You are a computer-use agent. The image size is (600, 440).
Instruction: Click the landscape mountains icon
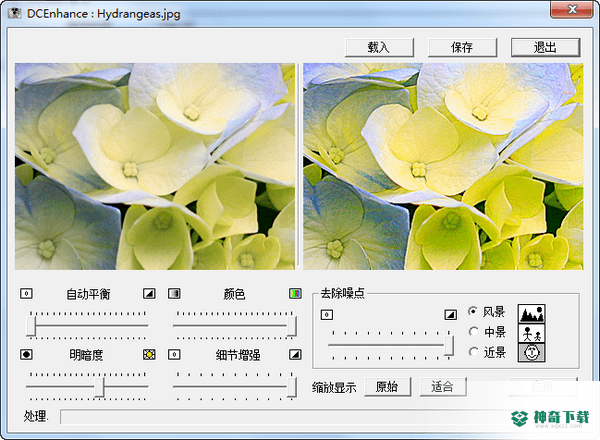coord(532,314)
